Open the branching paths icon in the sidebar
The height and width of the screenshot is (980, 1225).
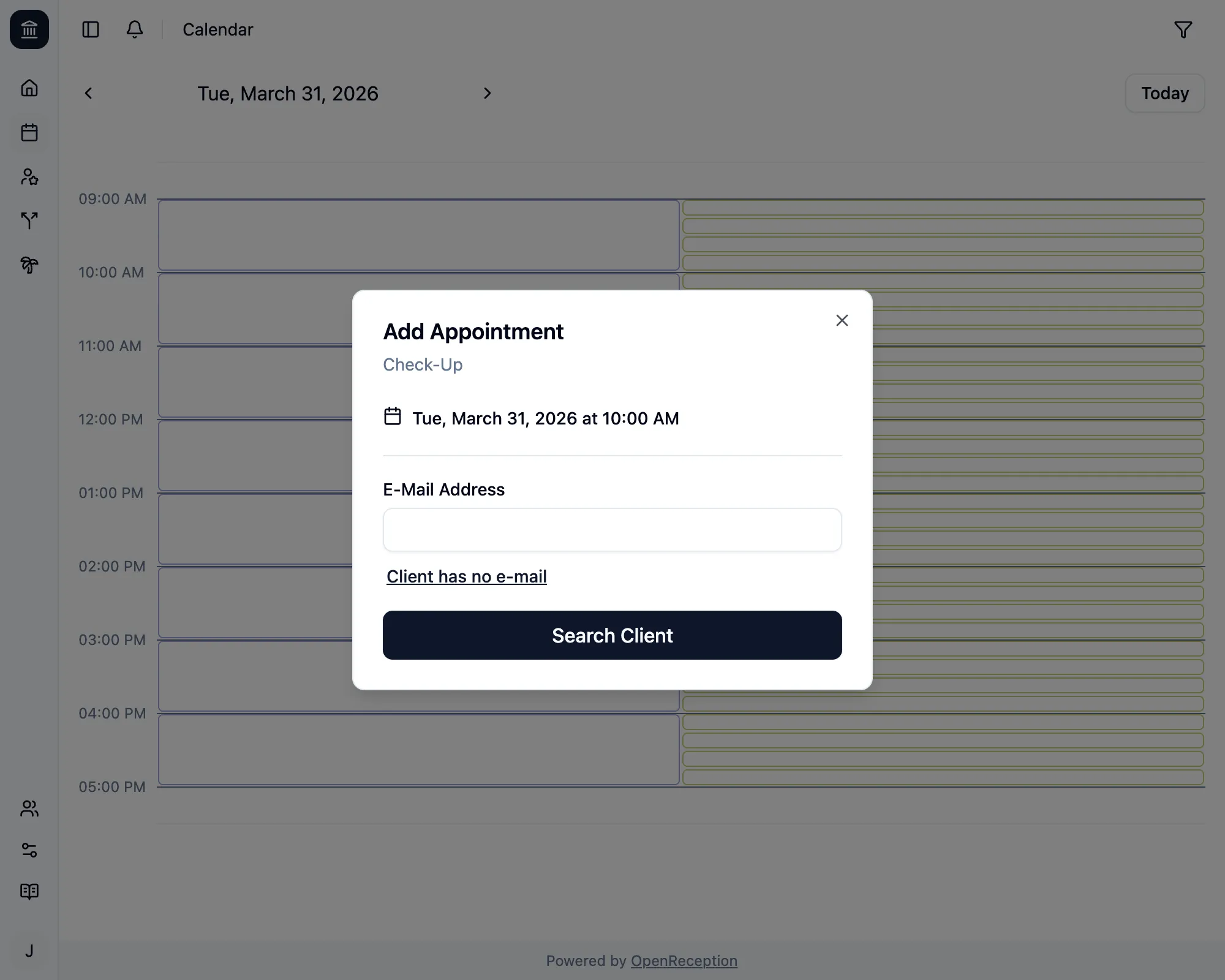coord(29,221)
